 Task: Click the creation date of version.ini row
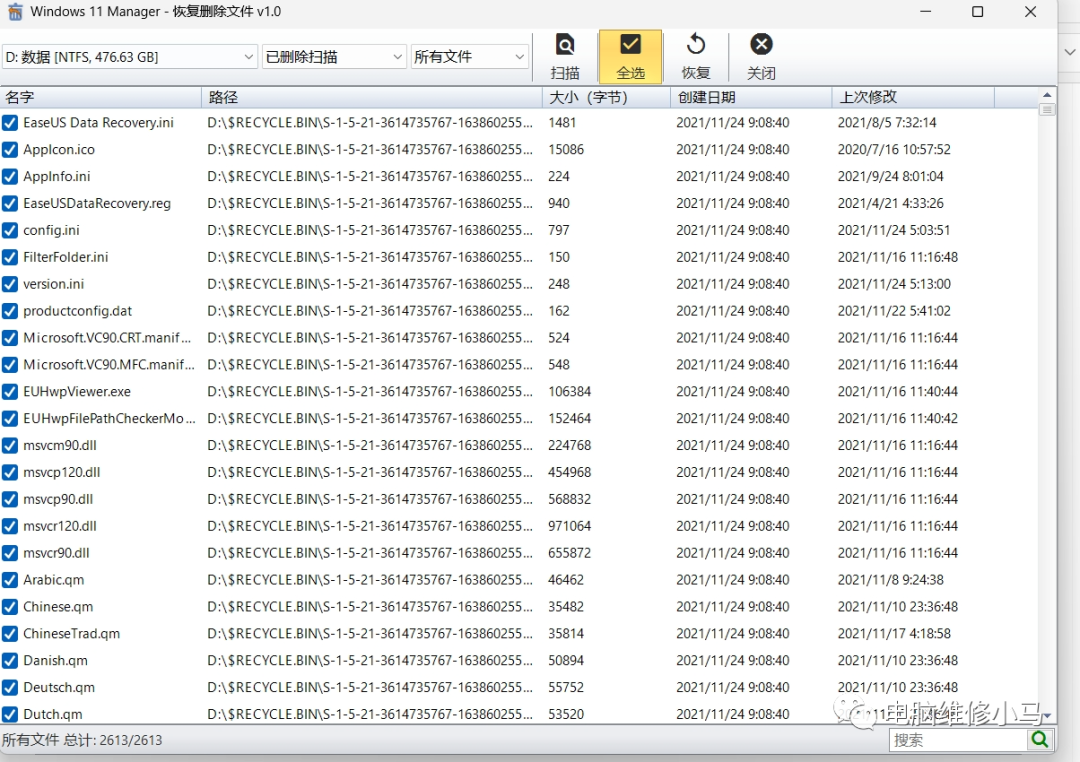pyautogui.click(x=733, y=284)
